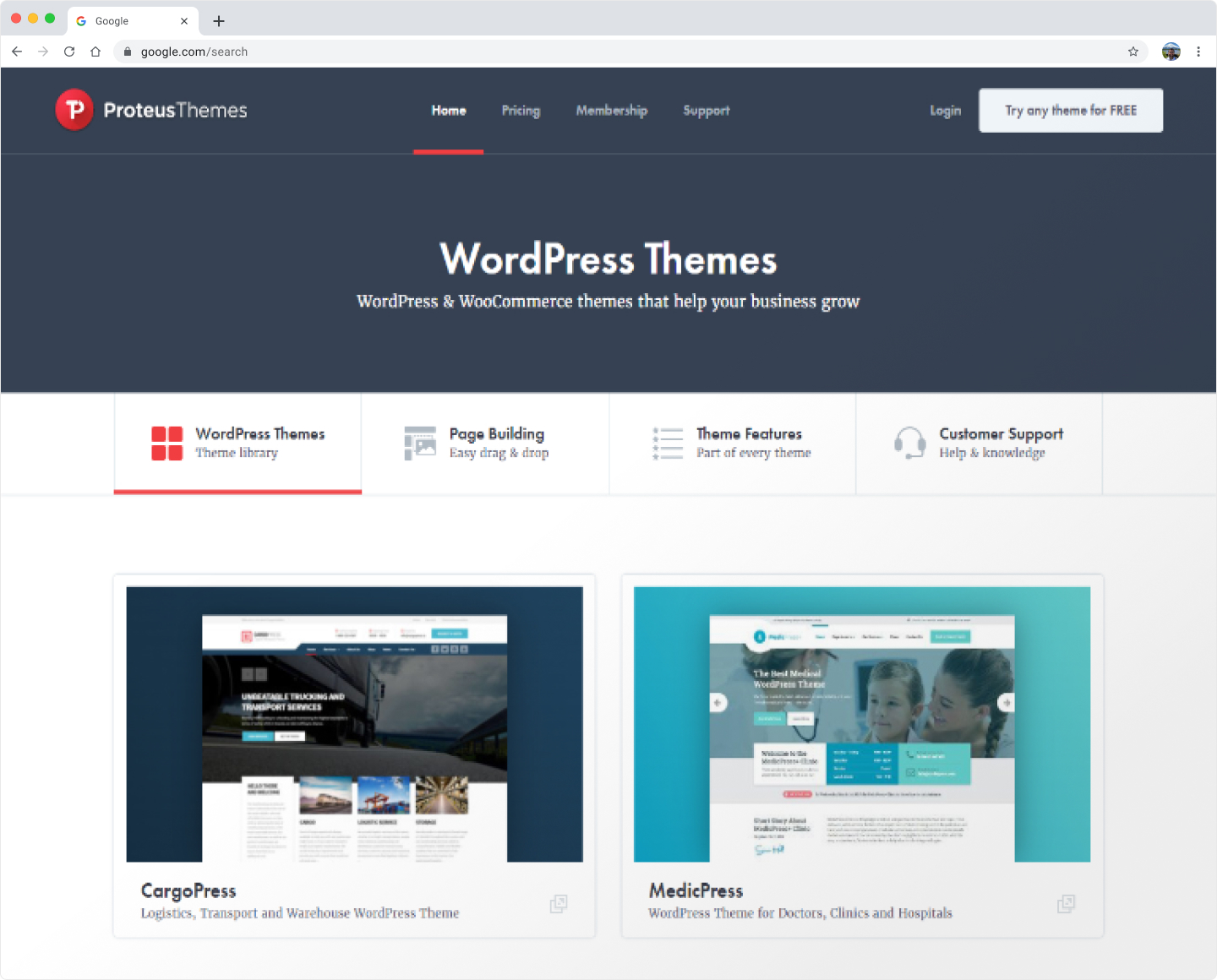Open the CargoPress theme thumbnail
Image resolution: width=1217 pixels, height=980 pixels.
[355, 724]
